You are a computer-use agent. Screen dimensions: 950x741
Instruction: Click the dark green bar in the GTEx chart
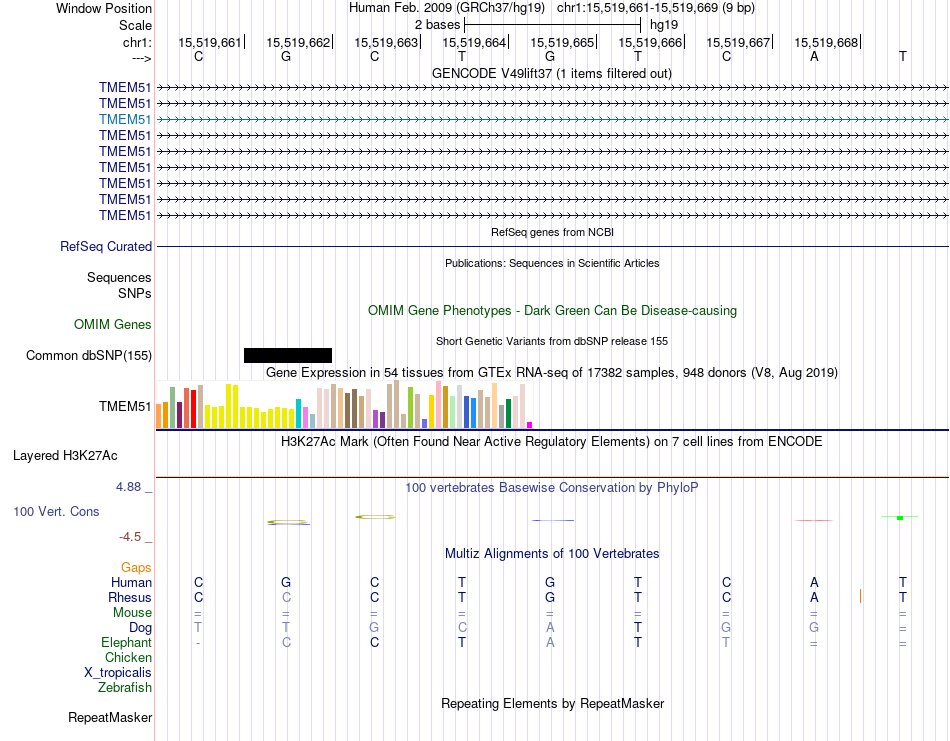click(509, 414)
